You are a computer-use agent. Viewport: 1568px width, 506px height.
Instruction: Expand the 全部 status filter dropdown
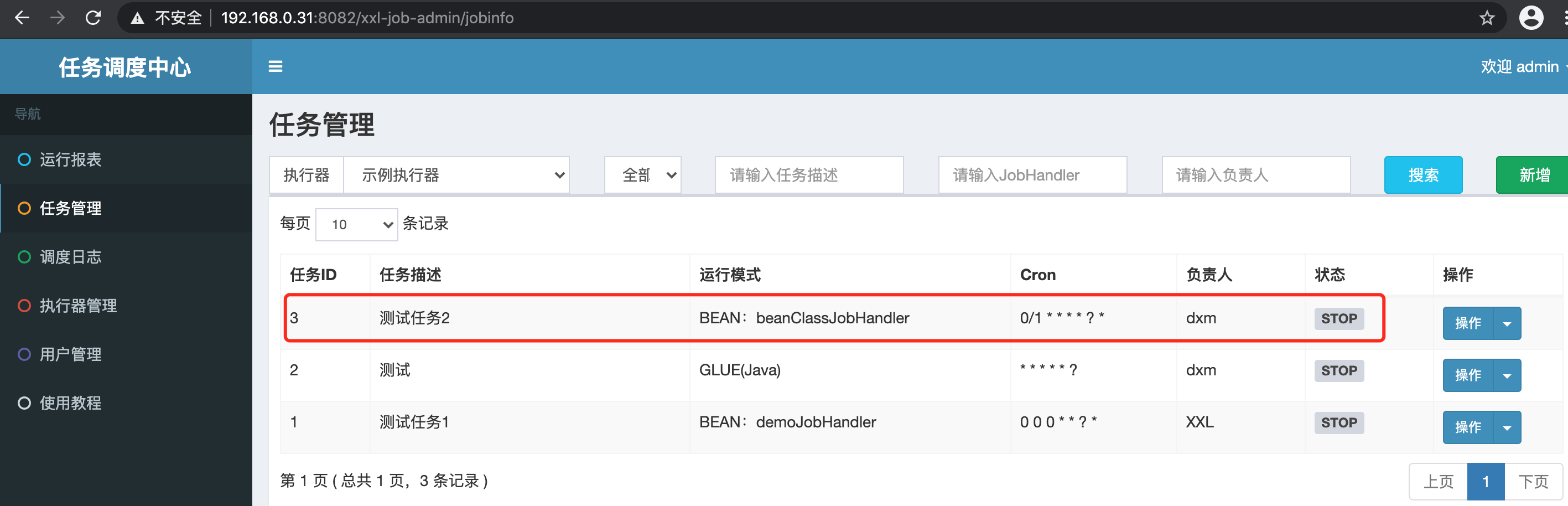point(643,175)
